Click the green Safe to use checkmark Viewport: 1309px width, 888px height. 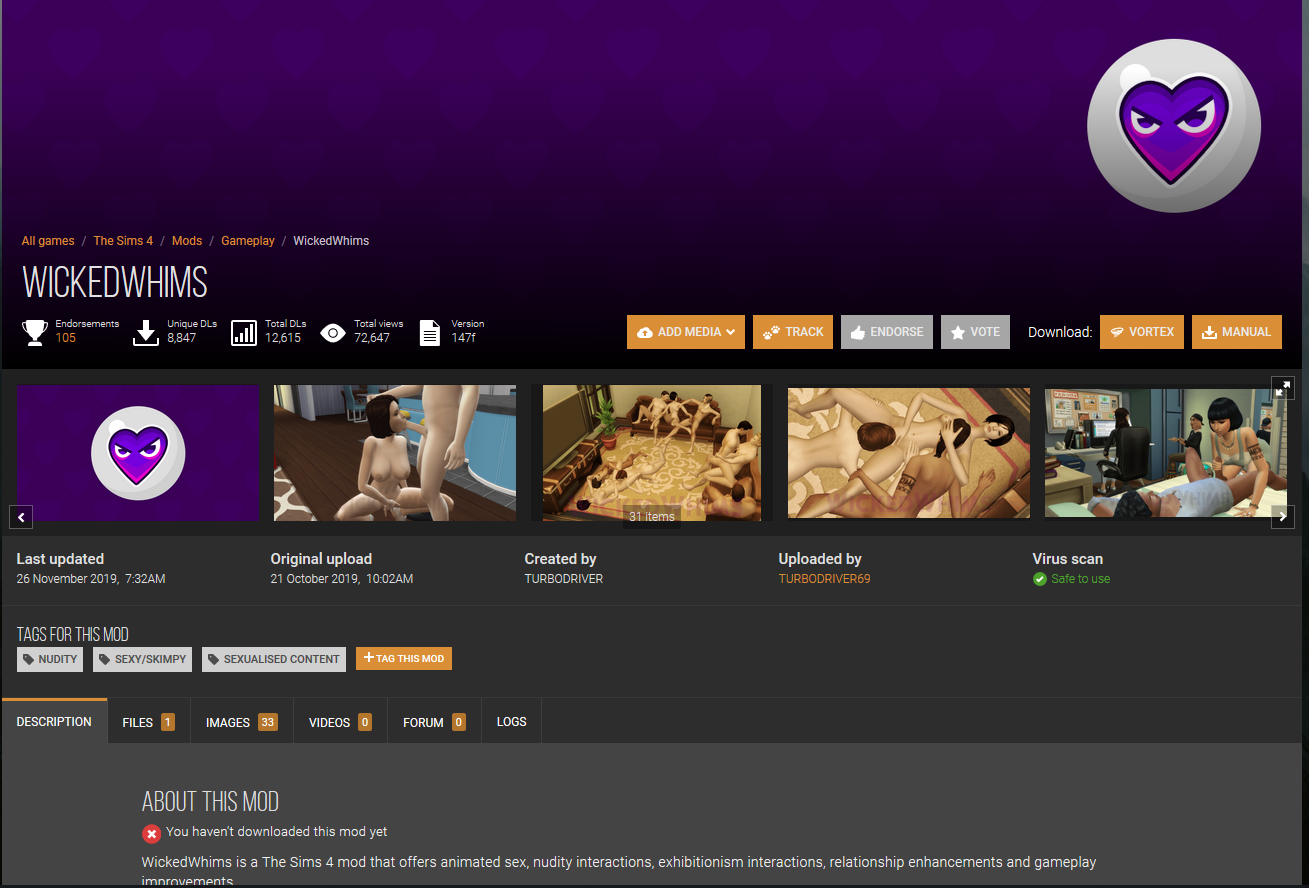click(1040, 579)
